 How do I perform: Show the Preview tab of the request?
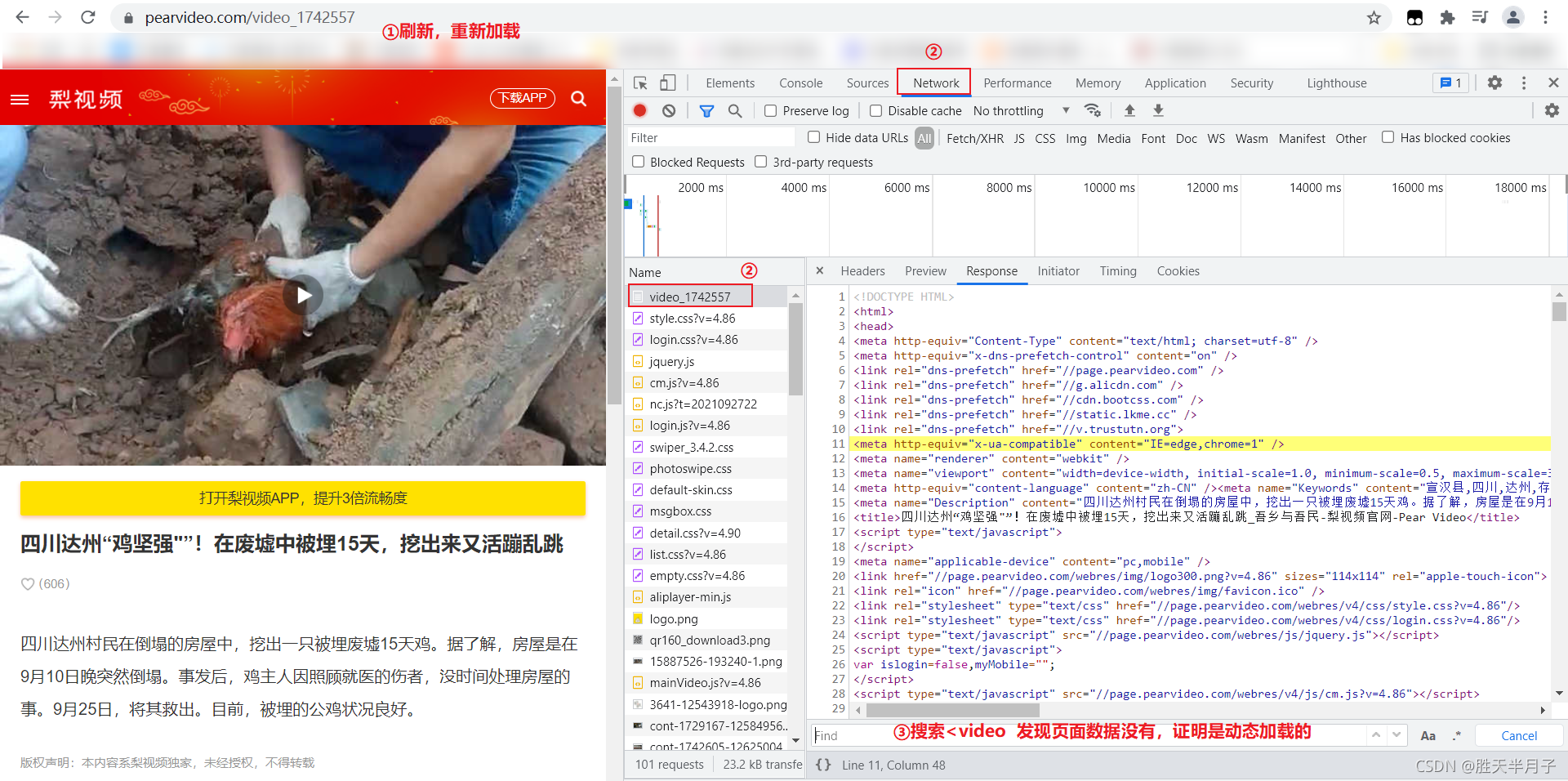(x=925, y=271)
